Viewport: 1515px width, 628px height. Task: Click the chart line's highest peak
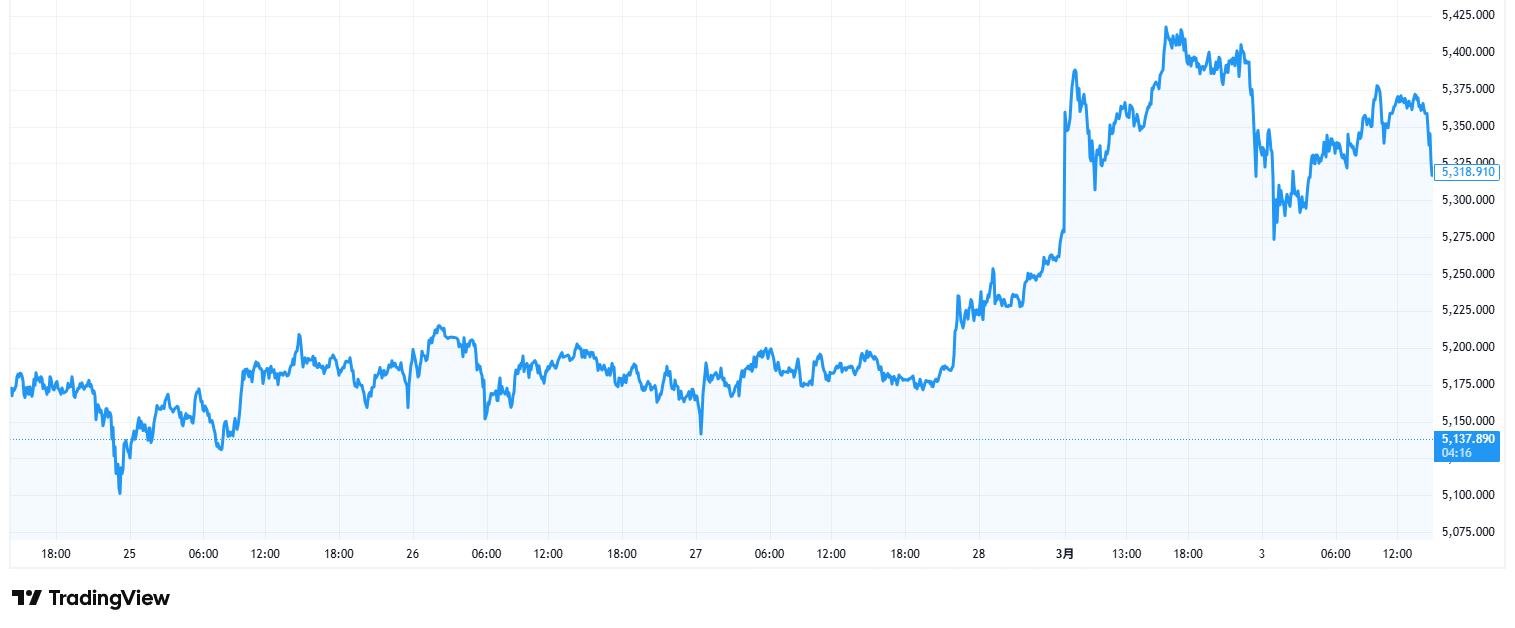click(1167, 29)
